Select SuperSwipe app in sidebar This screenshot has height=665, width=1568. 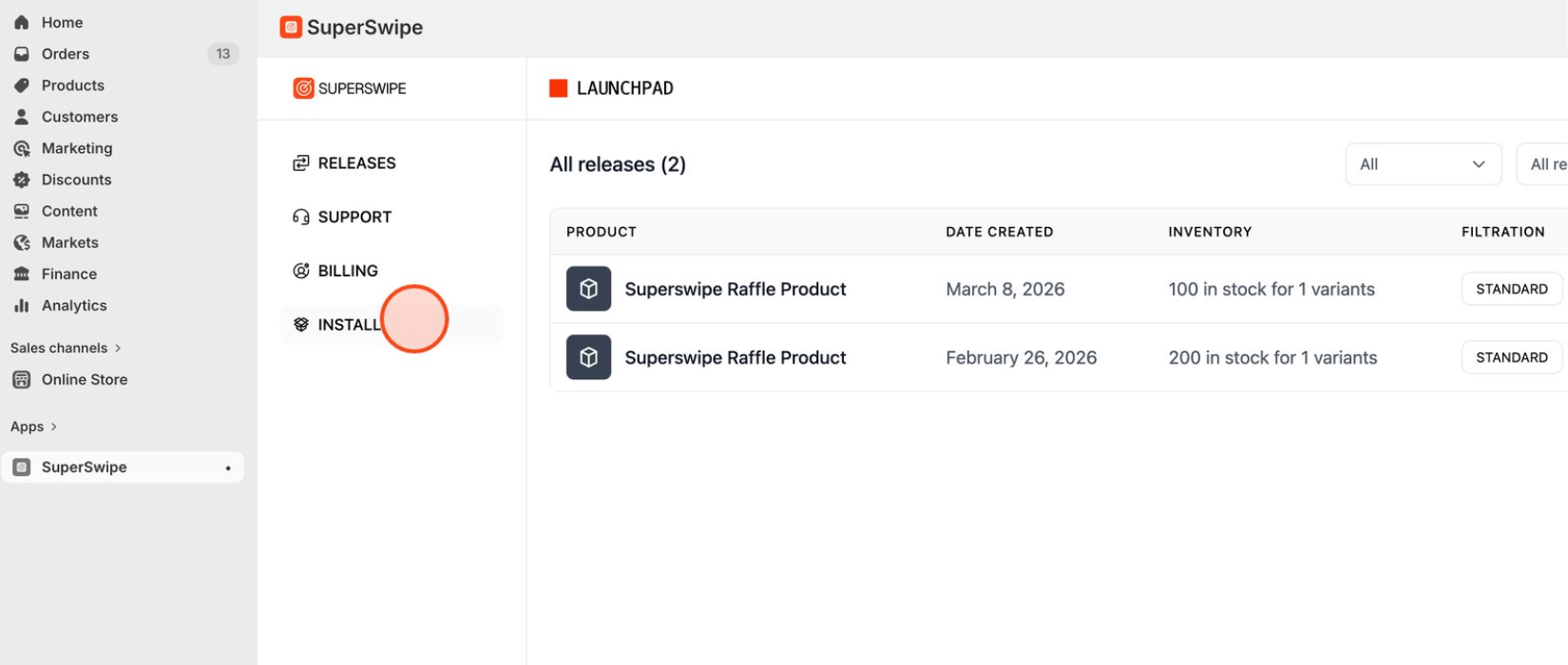(x=123, y=467)
